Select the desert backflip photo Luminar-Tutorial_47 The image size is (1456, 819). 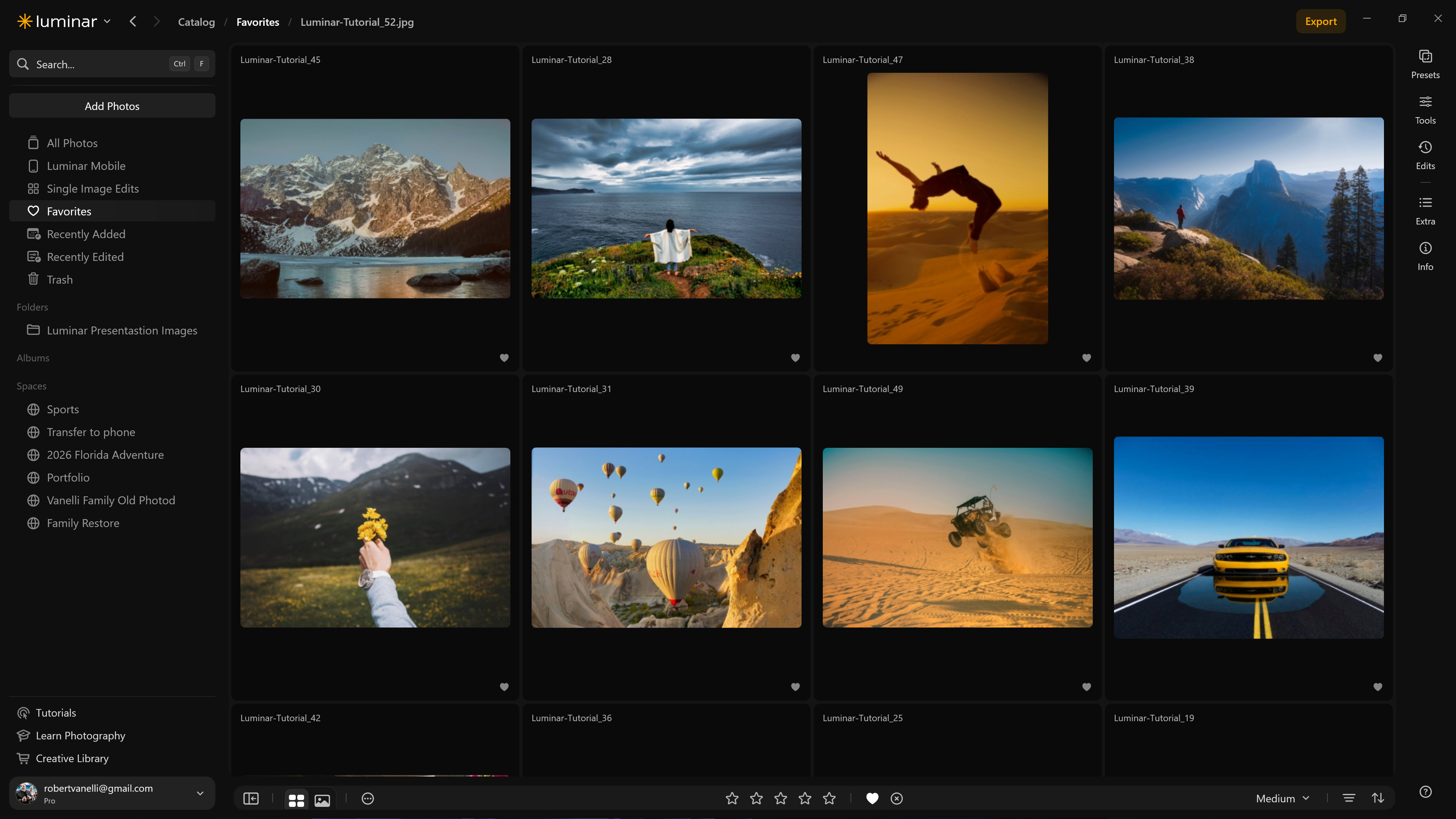(957, 208)
